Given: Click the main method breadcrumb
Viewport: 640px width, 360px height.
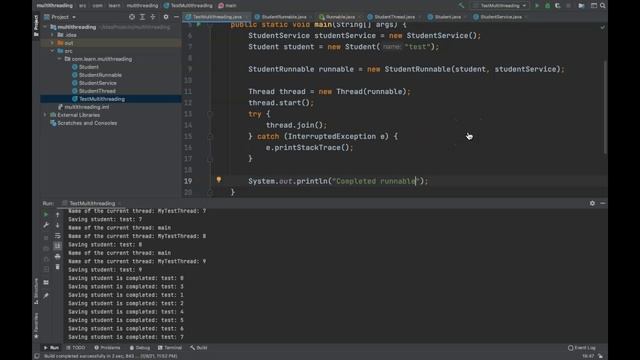Looking at the screenshot, I should coord(227,6).
